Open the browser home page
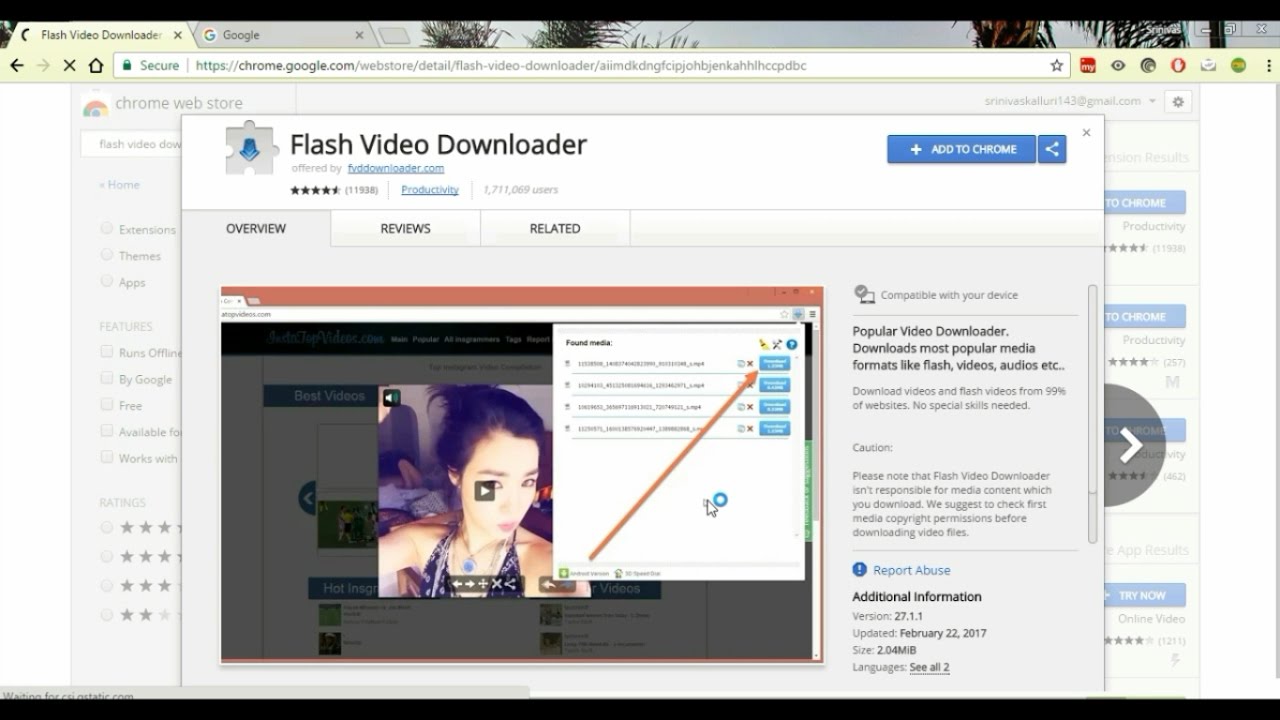This screenshot has width=1280, height=720. (96, 65)
